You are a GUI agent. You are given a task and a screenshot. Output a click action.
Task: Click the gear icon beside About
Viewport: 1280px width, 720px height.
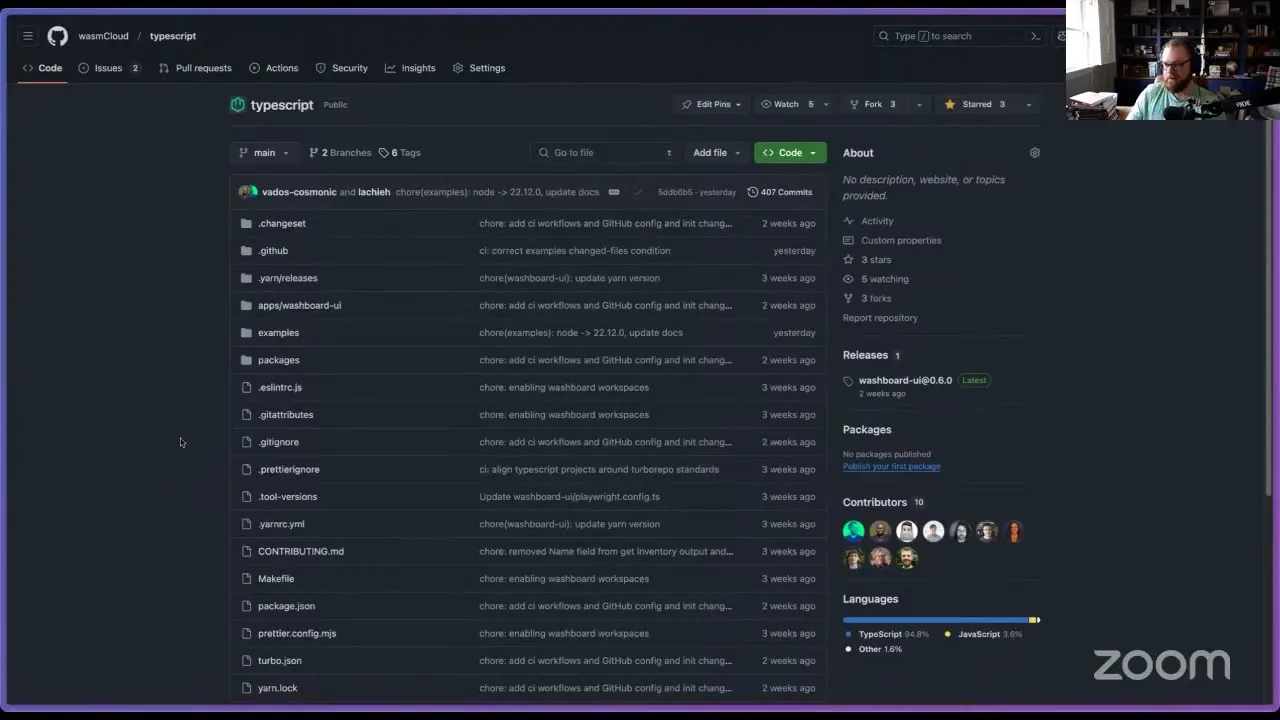pos(1035,153)
